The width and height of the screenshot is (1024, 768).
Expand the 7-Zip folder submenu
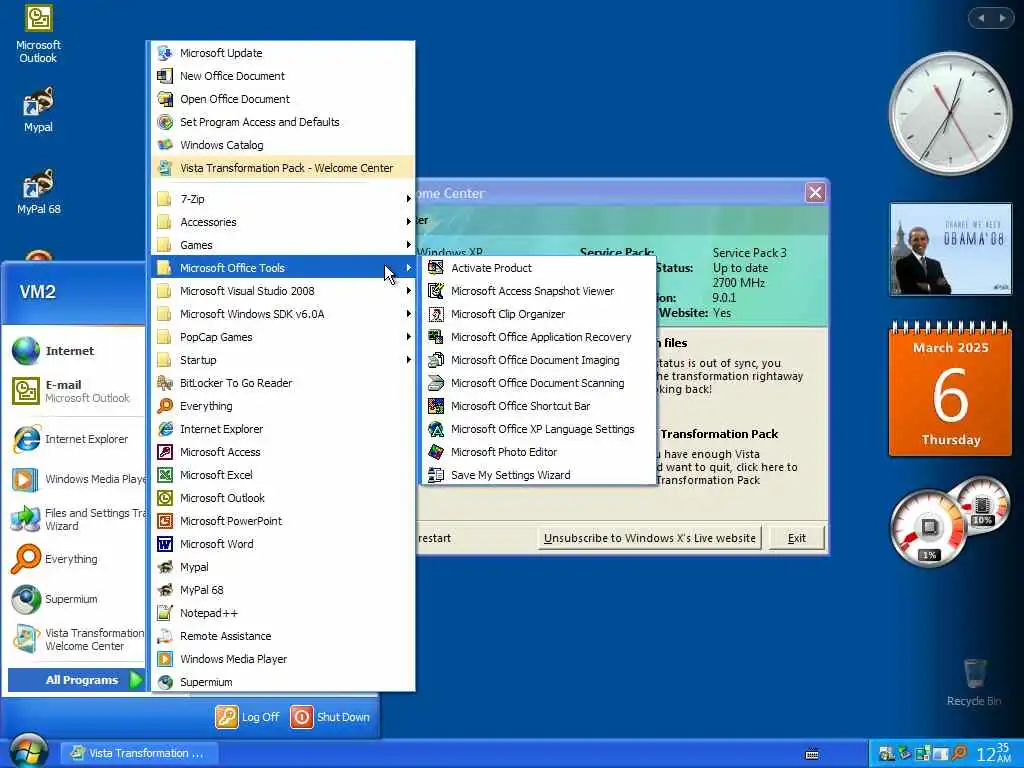point(283,199)
